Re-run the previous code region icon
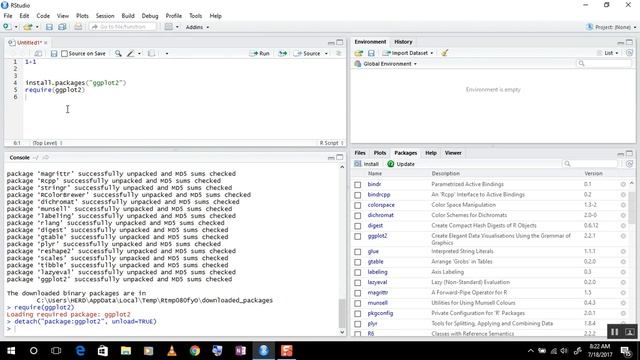The image size is (640, 360). (282, 53)
